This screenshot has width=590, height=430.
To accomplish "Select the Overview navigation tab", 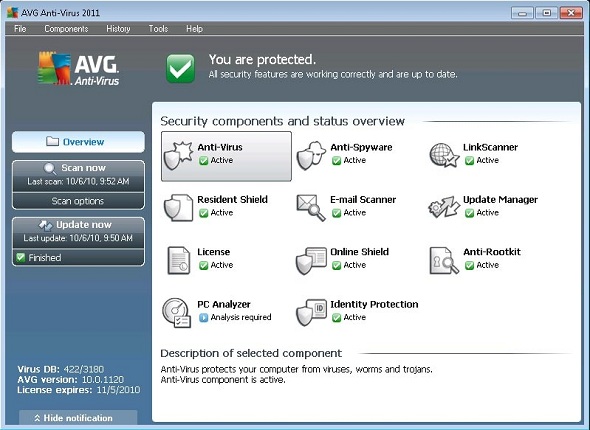I will (x=78, y=142).
